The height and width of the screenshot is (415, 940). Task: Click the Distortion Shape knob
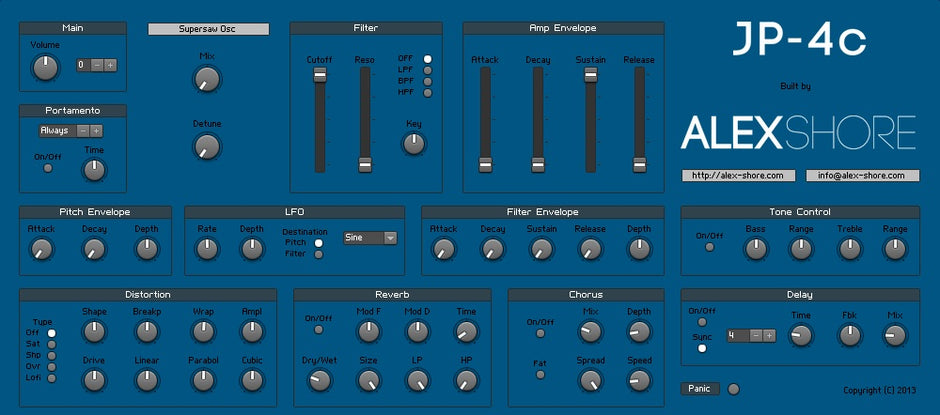94,331
